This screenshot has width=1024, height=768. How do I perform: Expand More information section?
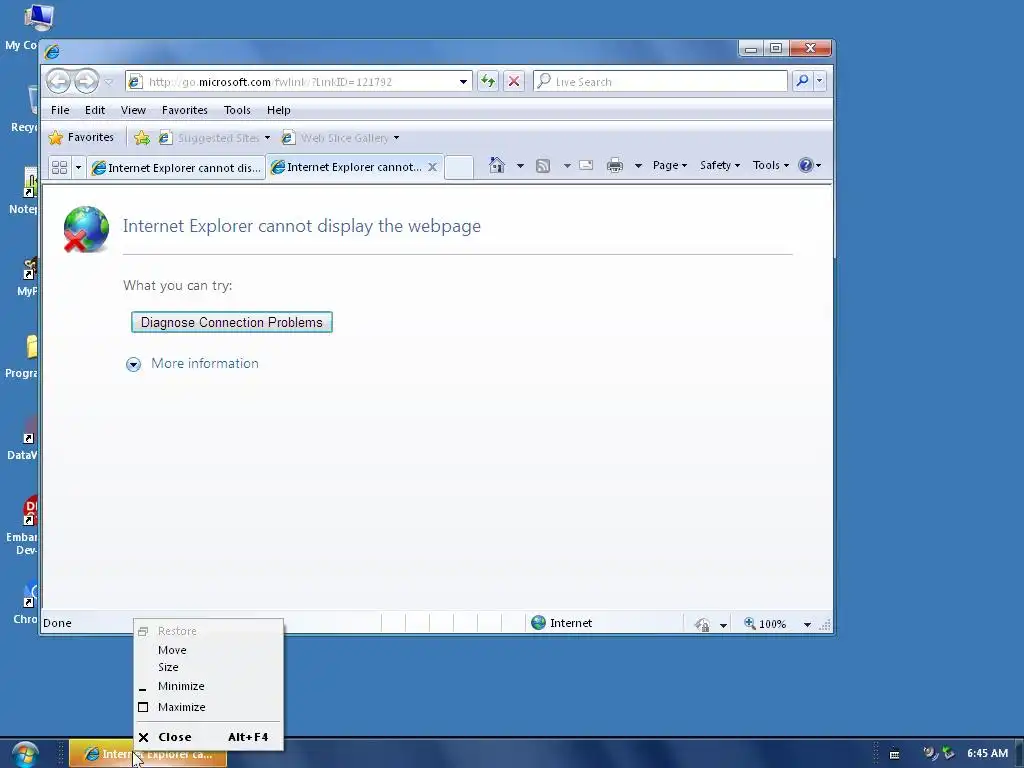click(192, 364)
